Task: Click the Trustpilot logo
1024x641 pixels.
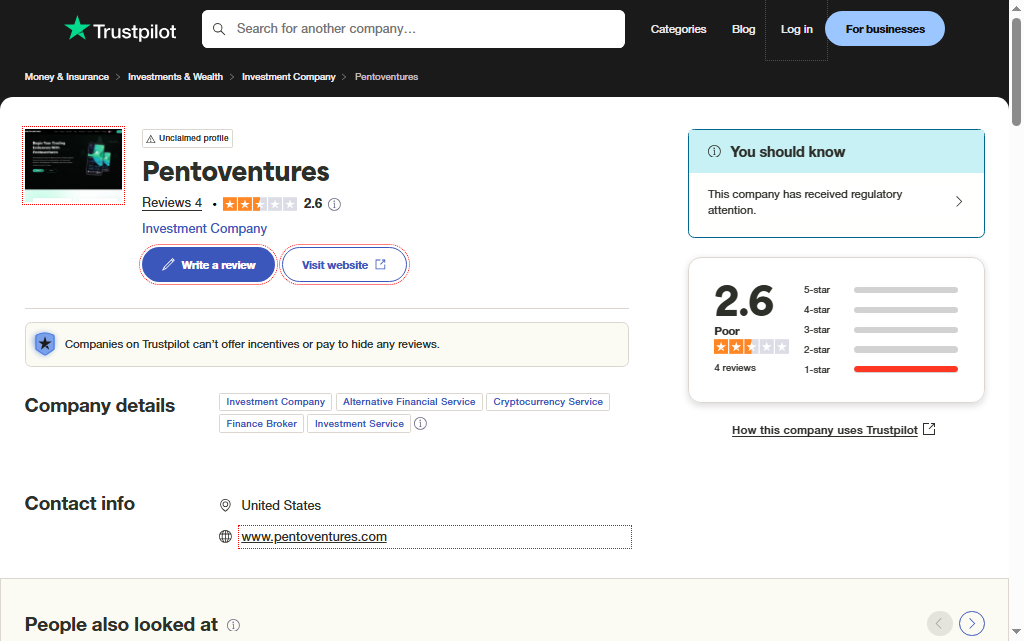Action: click(120, 29)
